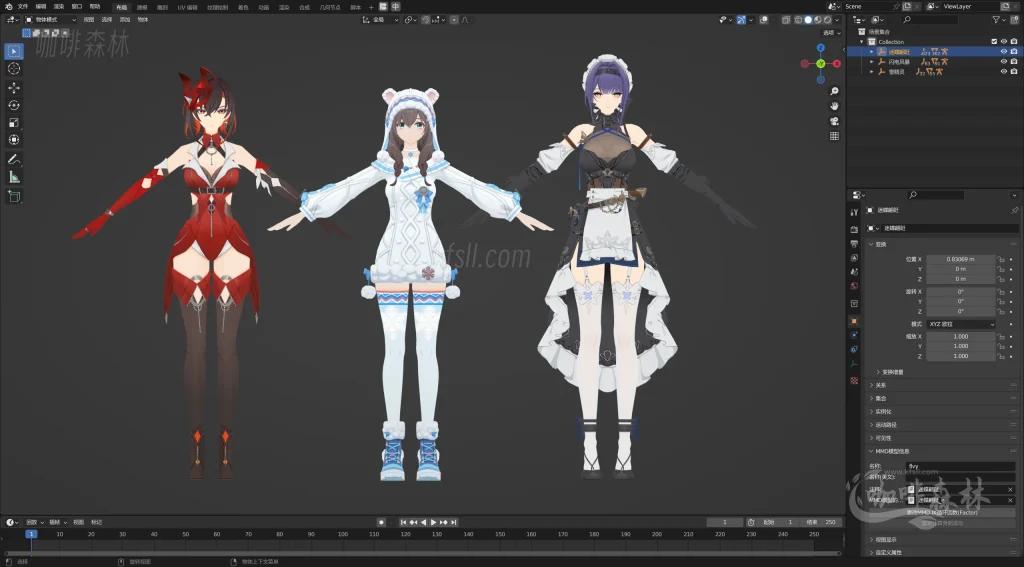Expand the 闪电风暴 object tree
The height and width of the screenshot is (567, 1024).
tap(871, 61)
